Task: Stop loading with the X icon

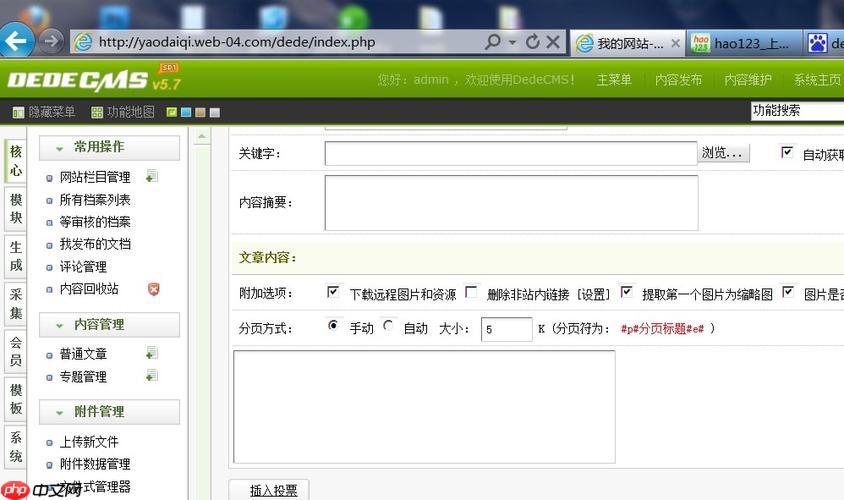Action: pos(553,41)
